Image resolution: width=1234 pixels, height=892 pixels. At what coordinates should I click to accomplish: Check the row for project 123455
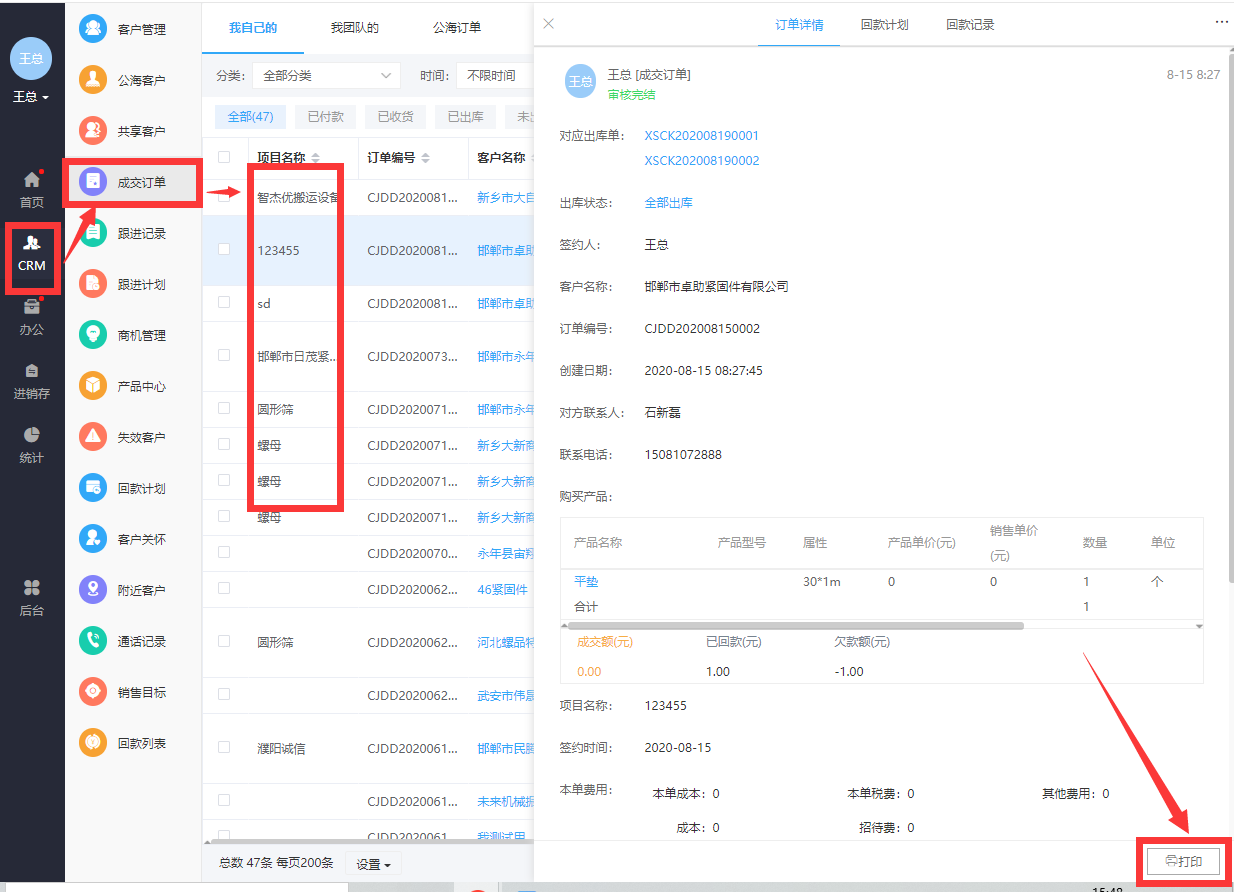click(x=224, y=250)
